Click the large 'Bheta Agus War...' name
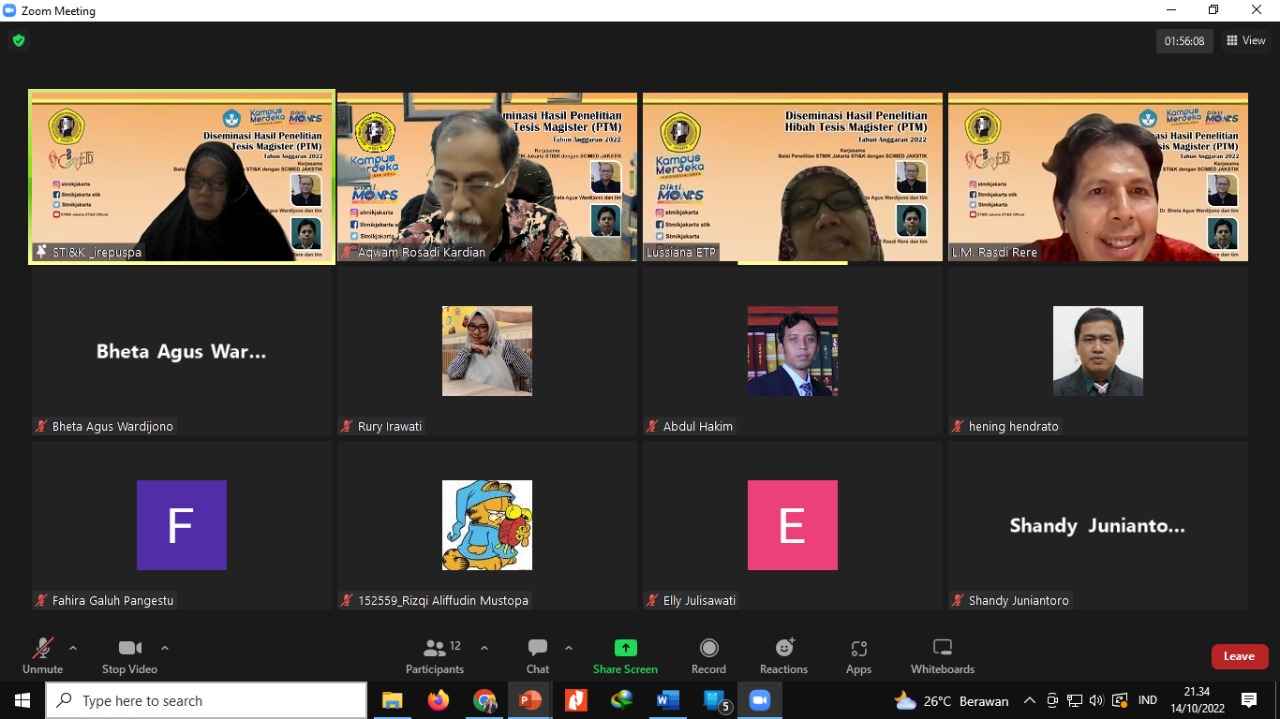 181,351
